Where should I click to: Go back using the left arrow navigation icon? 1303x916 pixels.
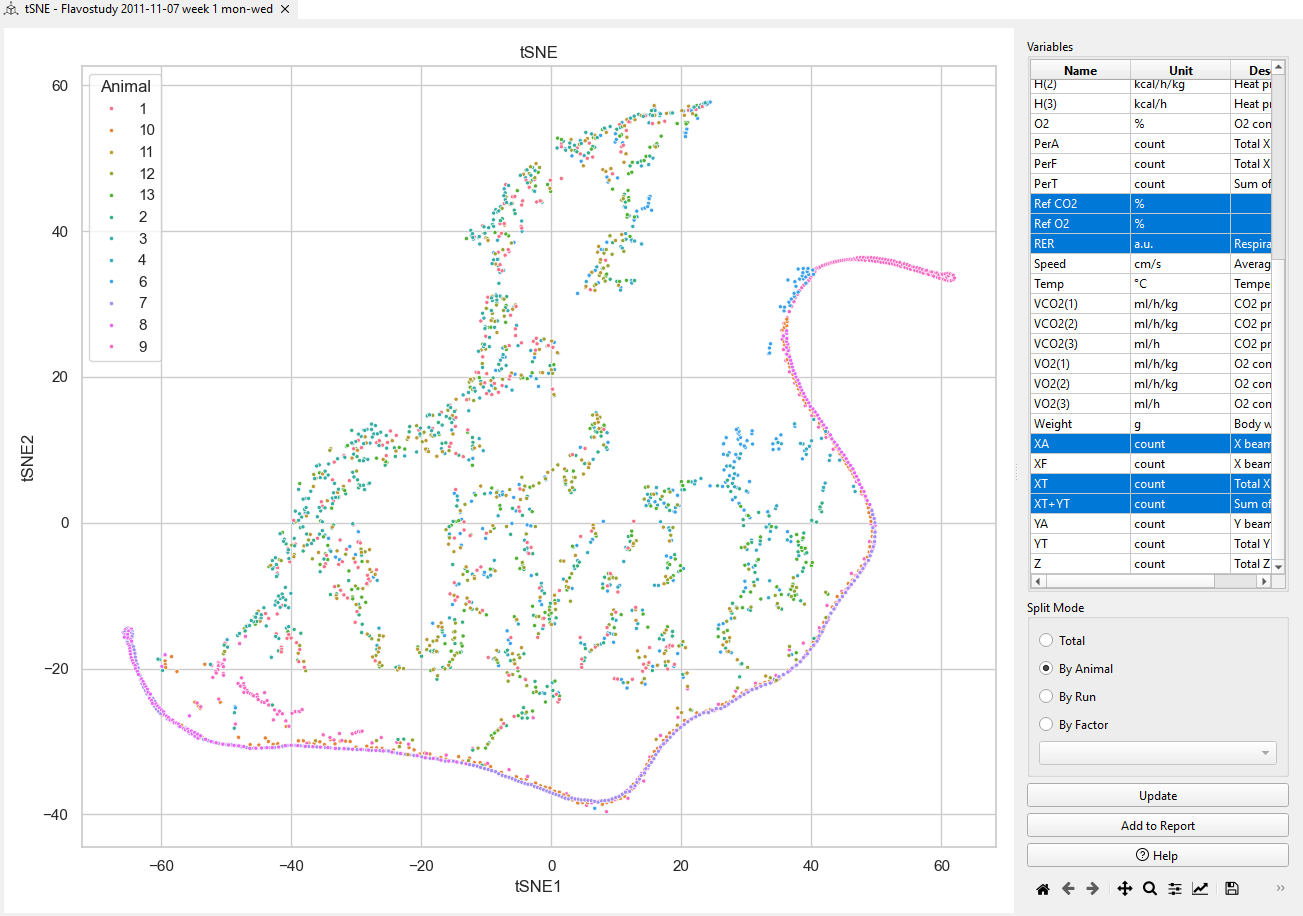pyautogui.click(x=1067, y=888)
